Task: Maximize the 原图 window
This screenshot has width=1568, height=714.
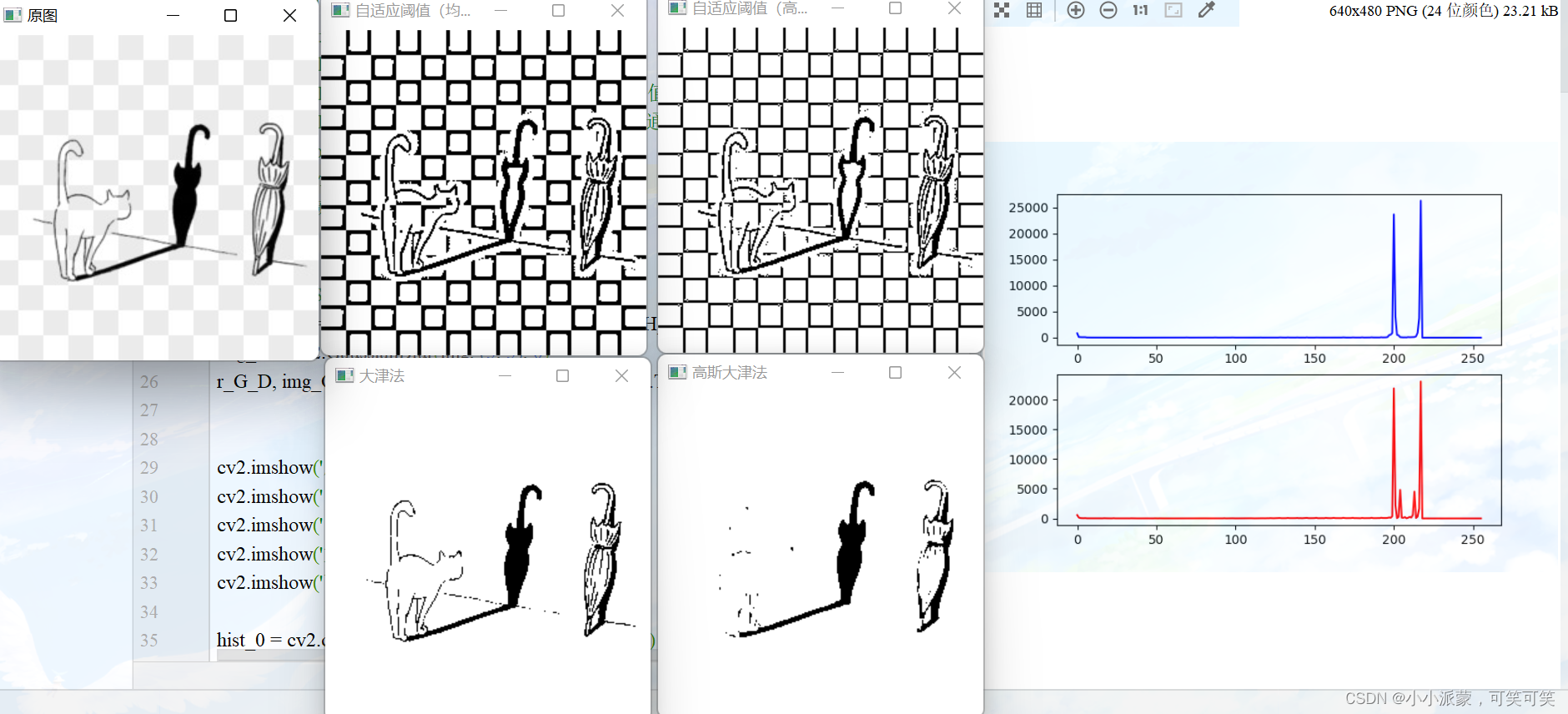Action: pyautogui.click(x=231, y=15)
